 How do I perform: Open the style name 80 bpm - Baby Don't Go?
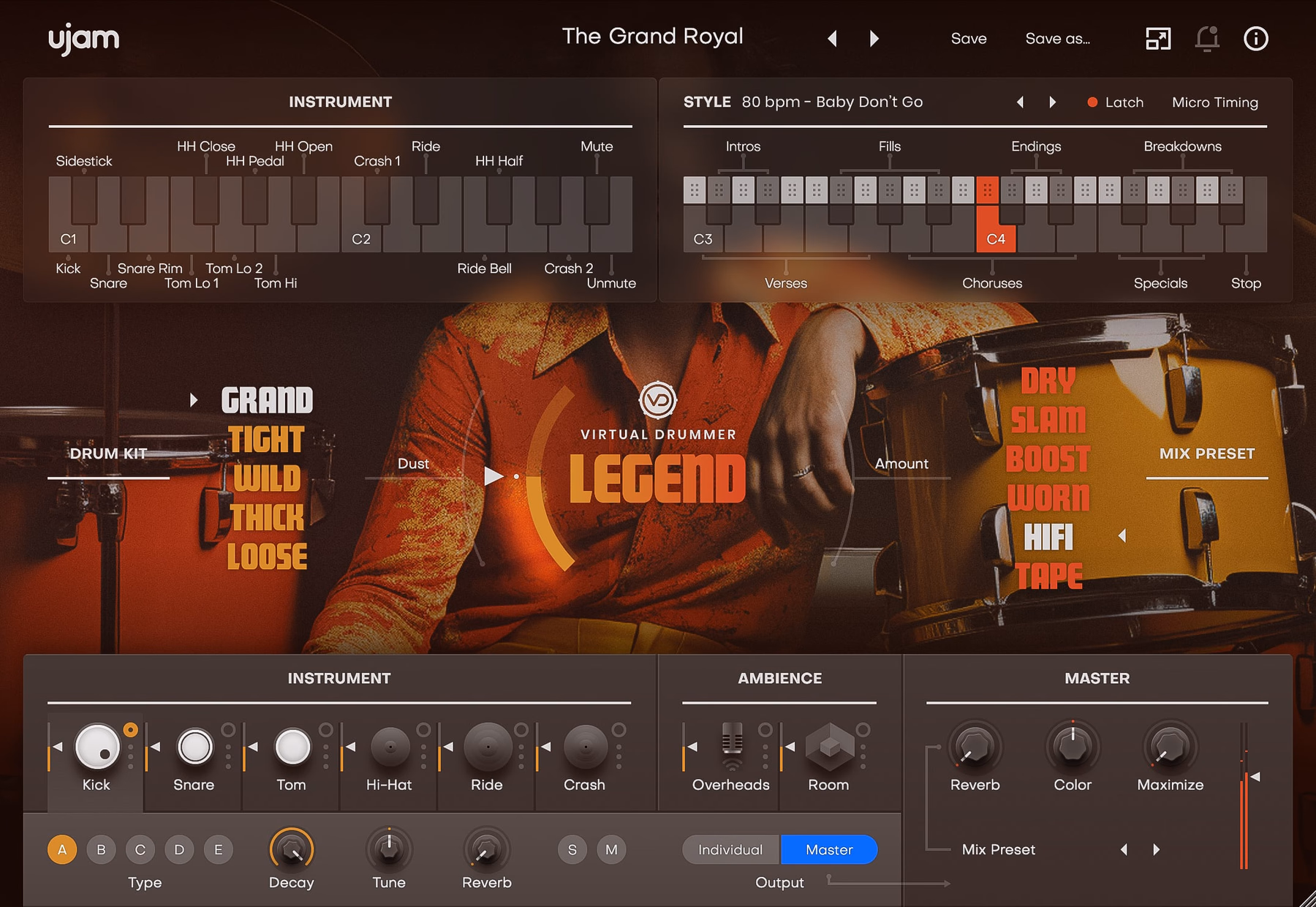click(x=832, y=102)
